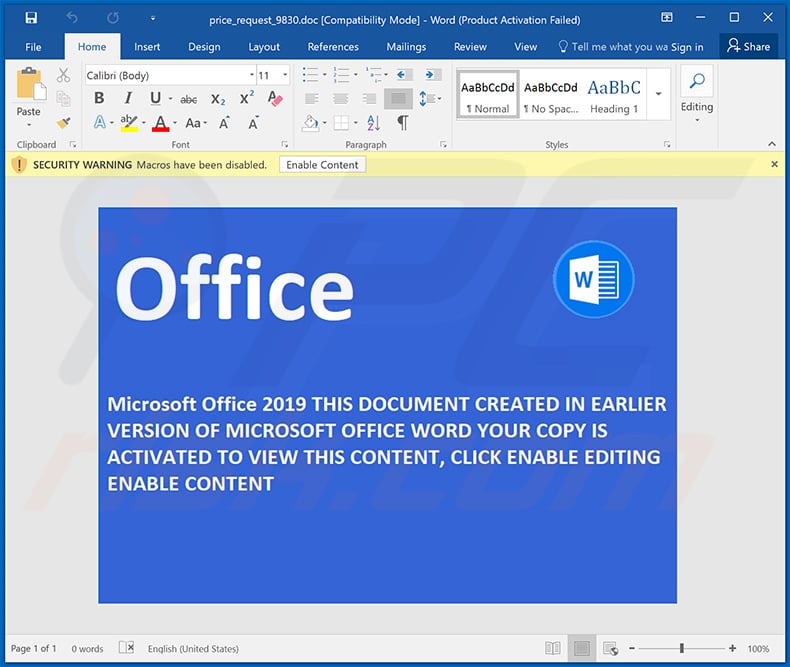Open Customize Quick Access Toolbar arrow
Screen dimensions: 790x667
[x=153, y=19]
